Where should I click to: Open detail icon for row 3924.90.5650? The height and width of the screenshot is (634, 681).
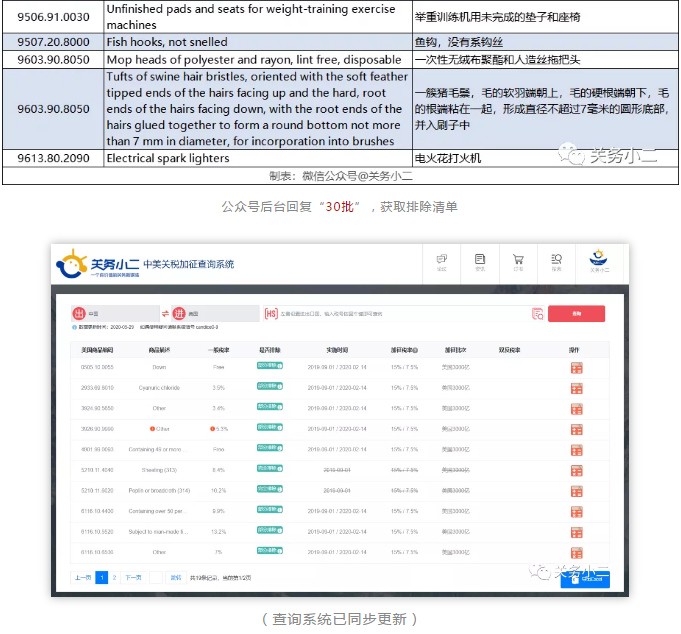pyautogui.click(x=576, y=409)
